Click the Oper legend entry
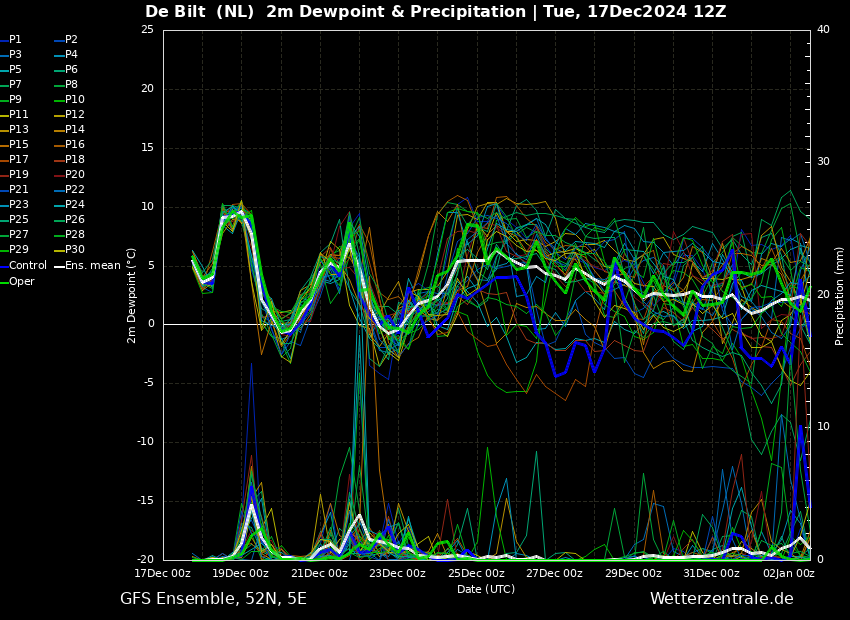Image resolution: width=850 pixels, height=620 pixels. coord(17,281)
